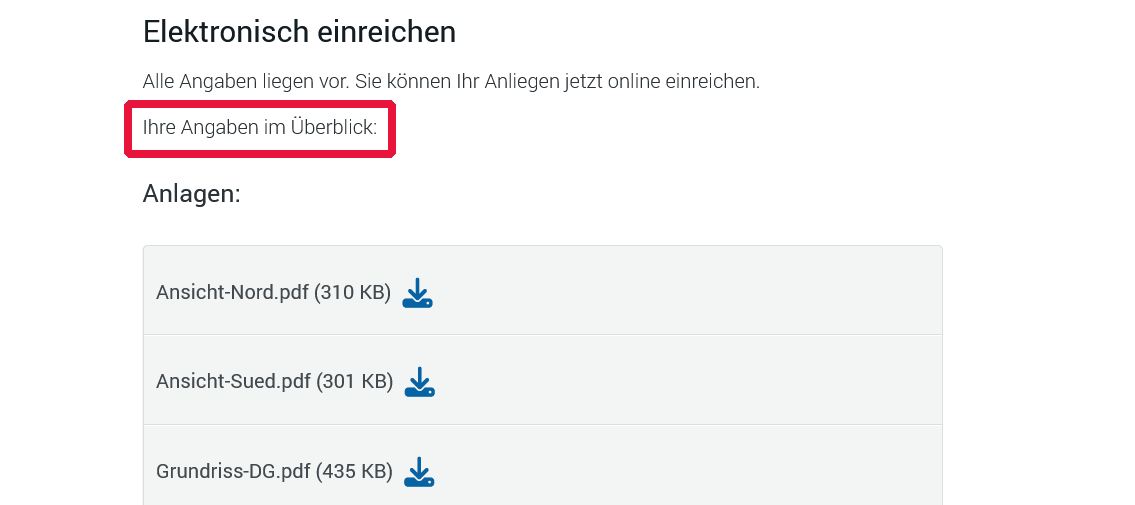
Task: Click the 'Anlagen:' section heading
Action: (192, 193)
